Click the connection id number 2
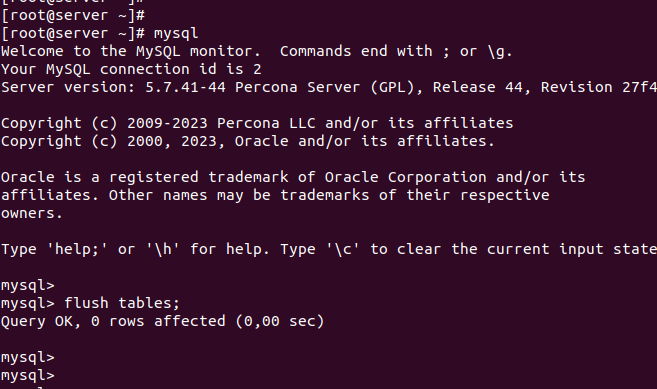 click(x=257, y=69)
